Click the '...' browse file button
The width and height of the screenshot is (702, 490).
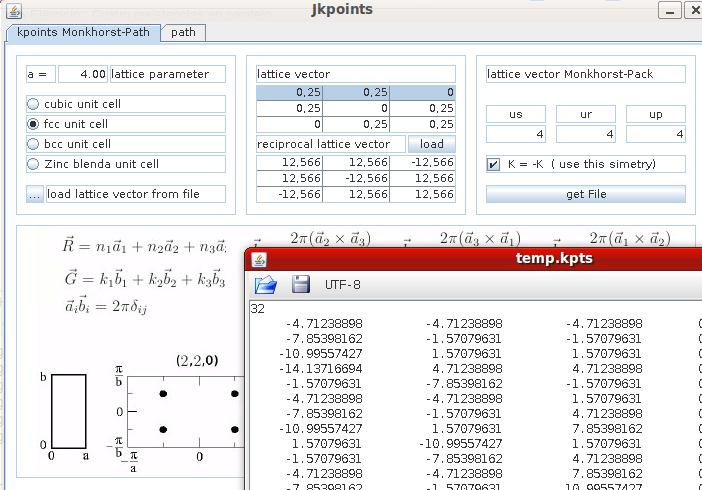34,194
